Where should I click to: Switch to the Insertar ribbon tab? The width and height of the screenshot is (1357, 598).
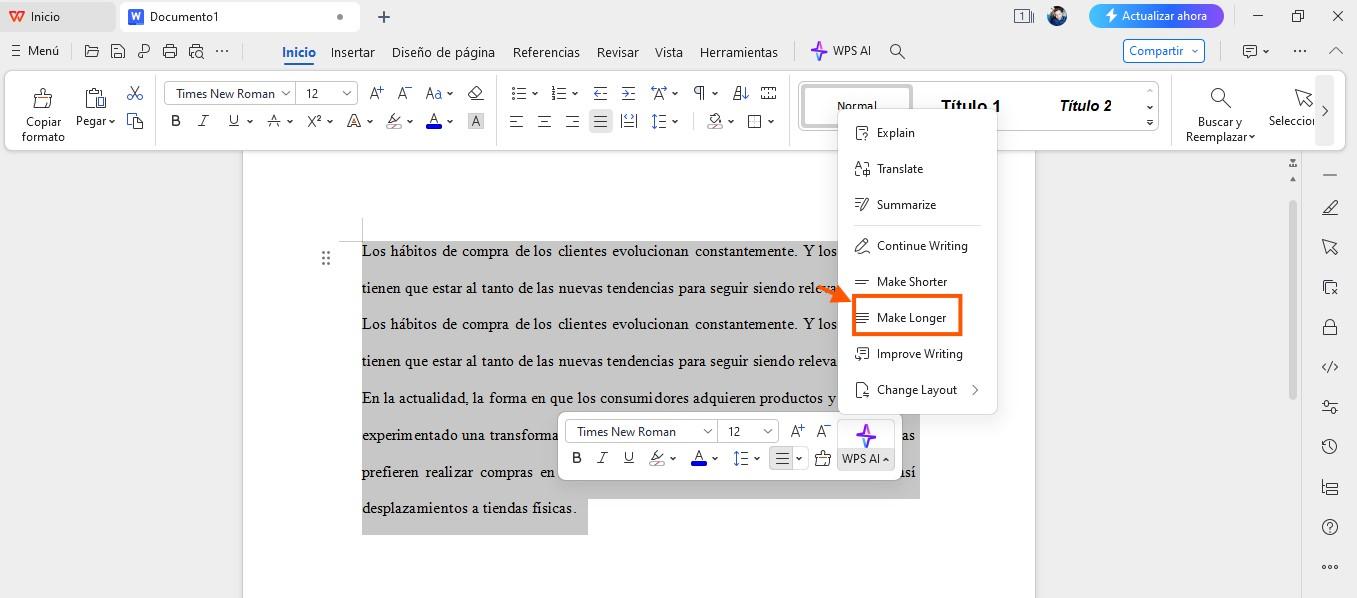coord(352,51)
